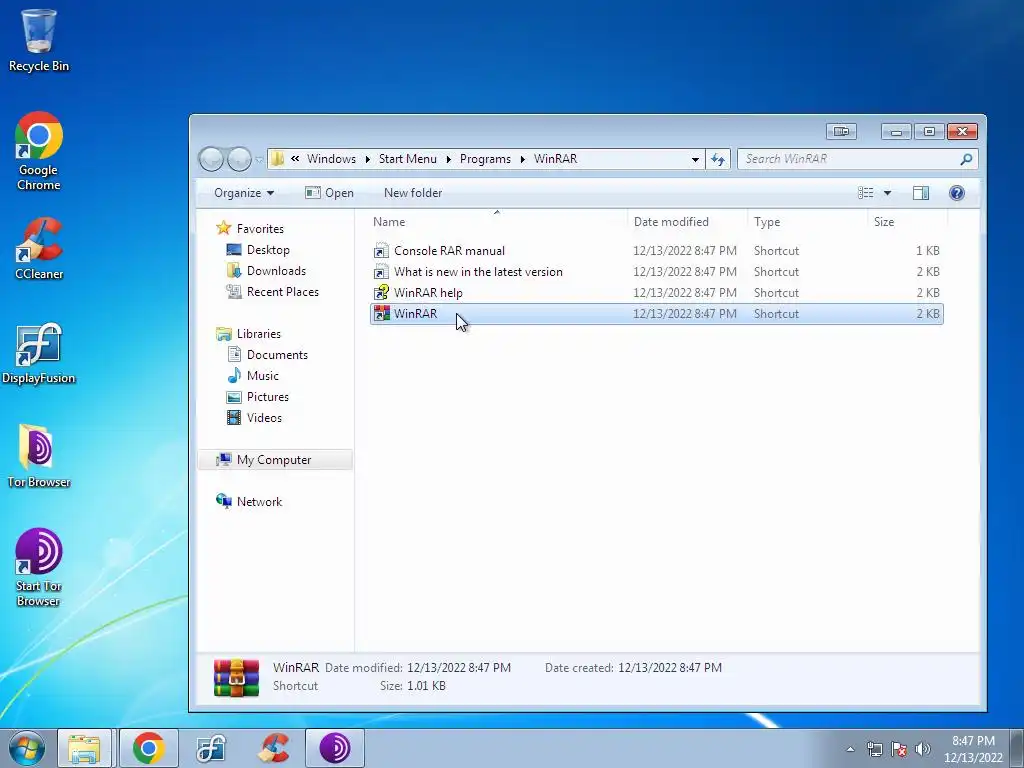Open Tor Browser from the taskbar
The image size is (1024, 768).
pos(335,748)
